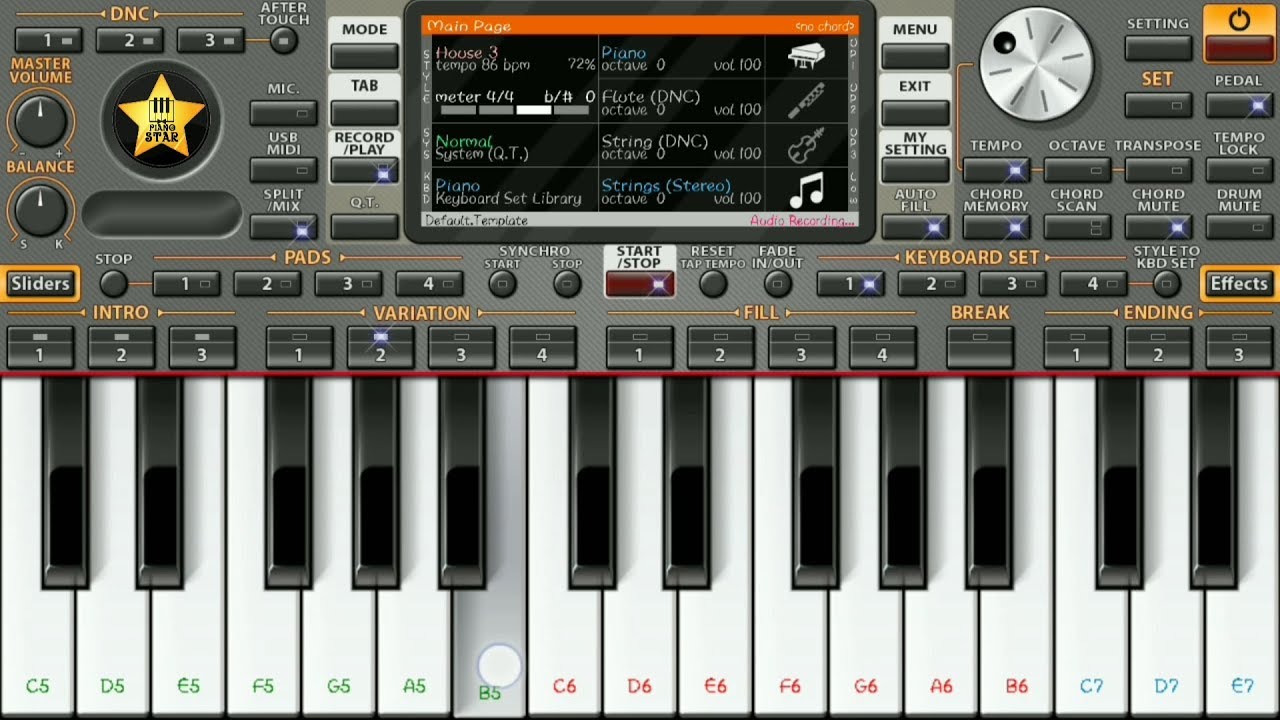Trigger Pad 3
This screenshot has height=720, width=1280.
(x=348, y=284)
